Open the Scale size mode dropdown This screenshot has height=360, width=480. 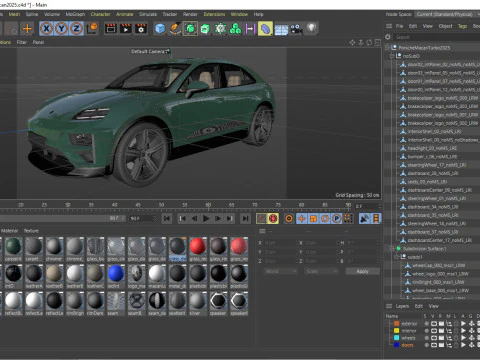click(x=321, y=271)
